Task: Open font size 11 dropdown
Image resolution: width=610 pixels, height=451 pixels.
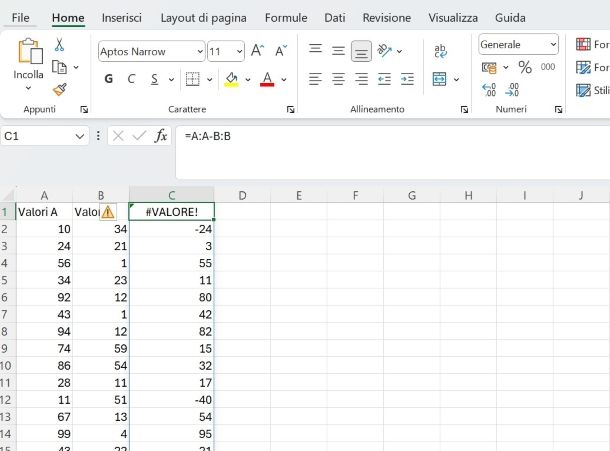Action: 240,51
